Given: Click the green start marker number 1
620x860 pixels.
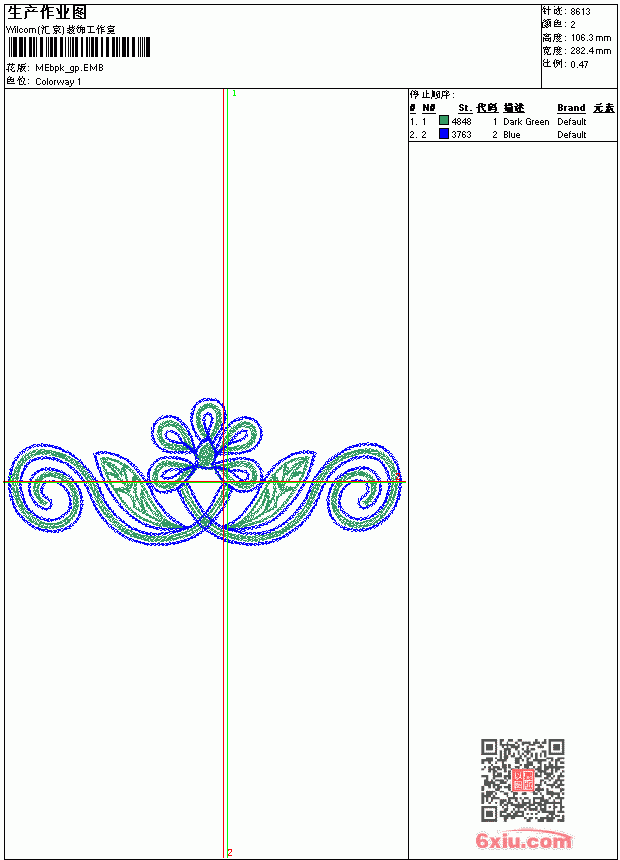Looking at the screenshot, I should tap(234, 94).
